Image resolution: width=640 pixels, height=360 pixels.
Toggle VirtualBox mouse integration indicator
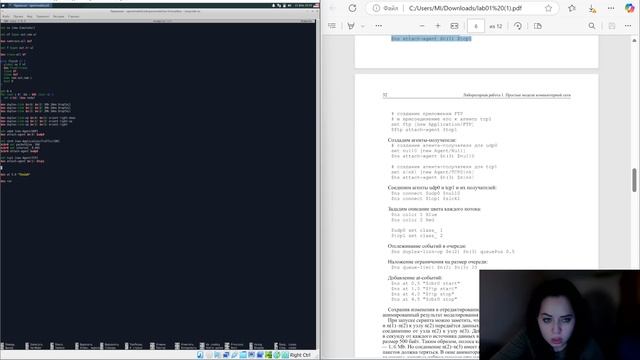click(277, 355)
